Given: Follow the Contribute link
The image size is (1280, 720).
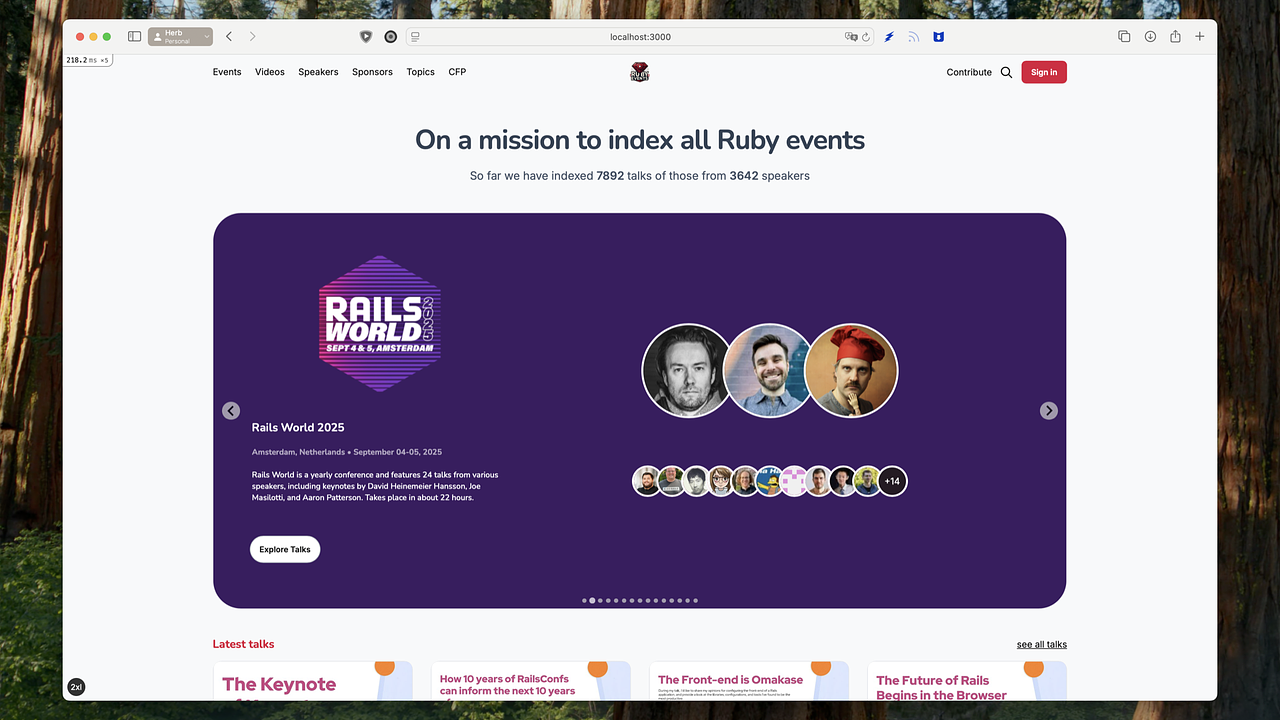Looking at the screenshot, I should (969, 72).
